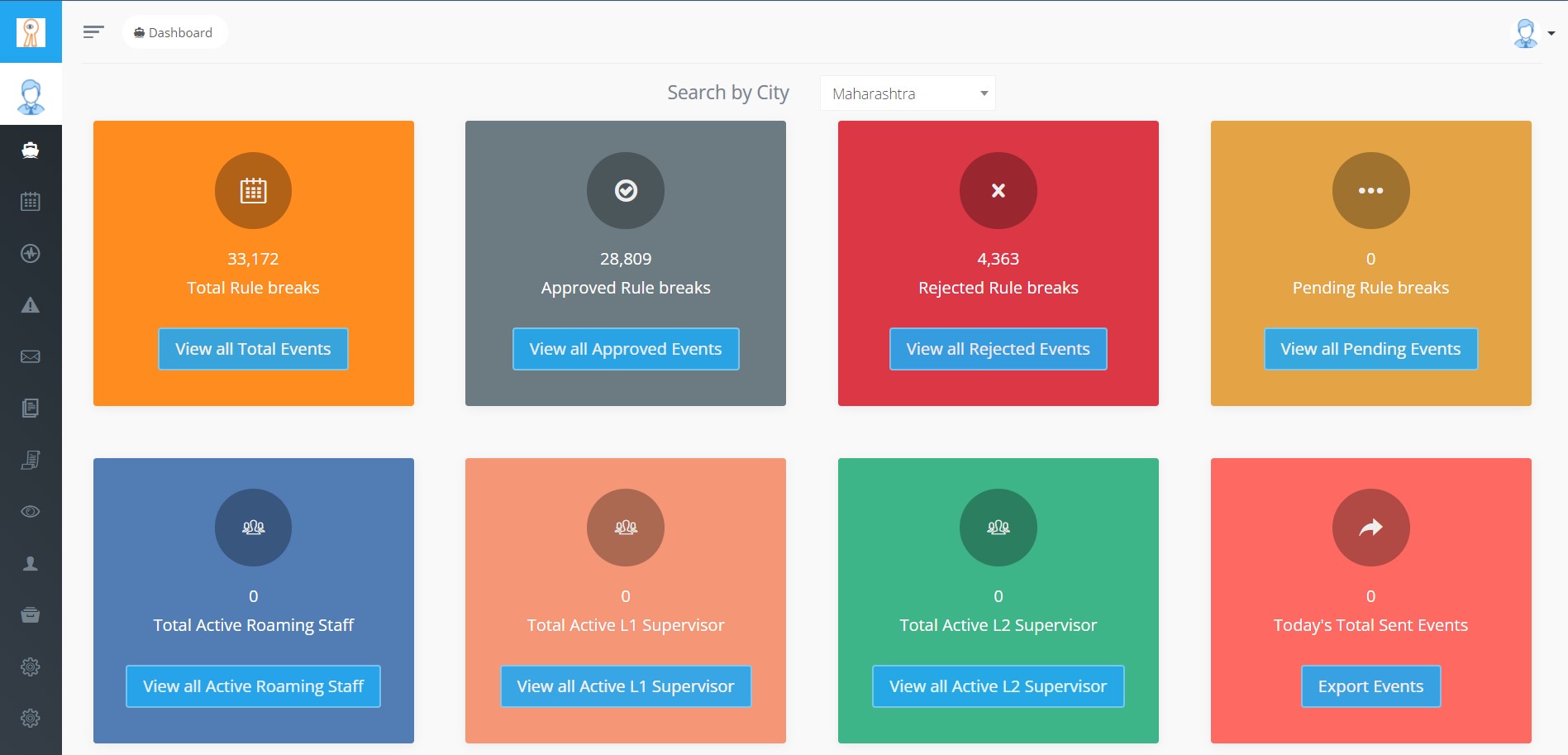The width and height of the screenshot is (1568, 755).
Task: Open View all Approved Events
Action: 626,349
